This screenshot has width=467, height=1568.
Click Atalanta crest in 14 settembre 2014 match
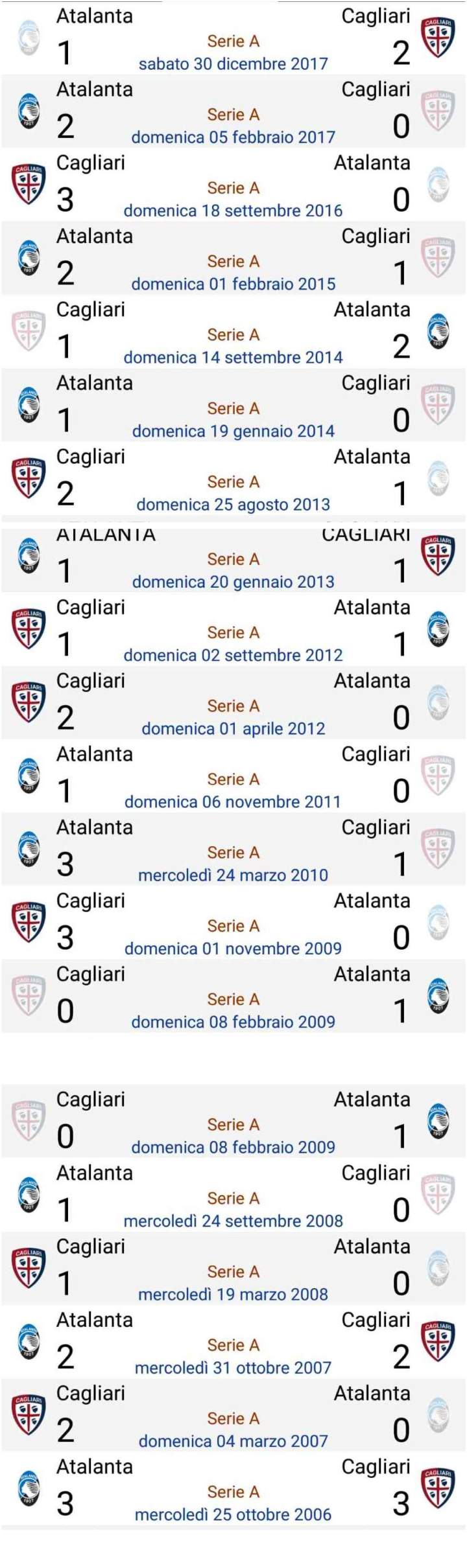[438, 331]
